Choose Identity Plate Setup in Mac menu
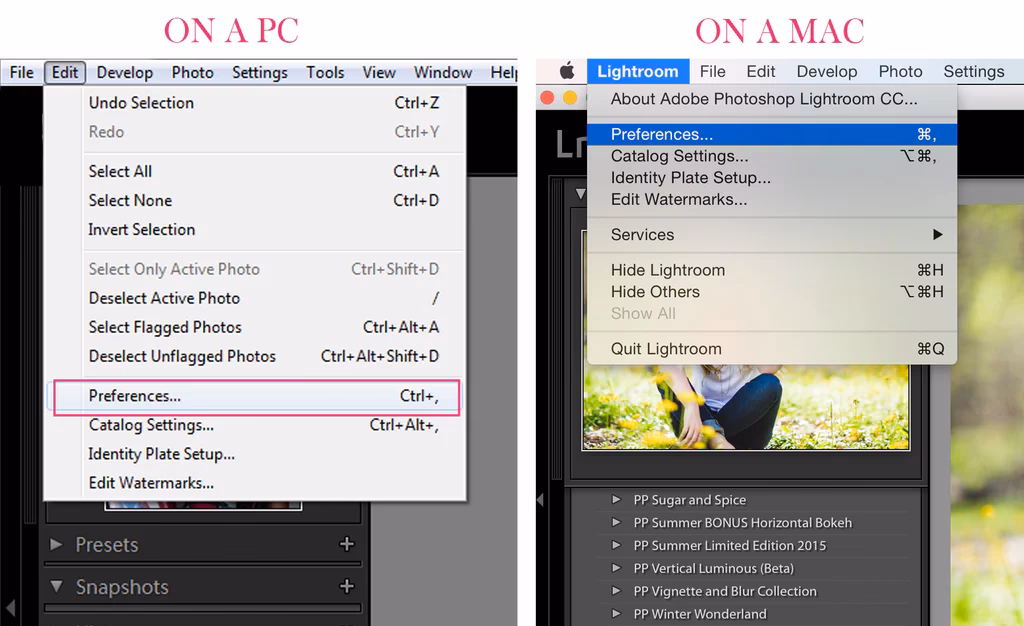Image resolution: width=1024 pixels, height=626 pixels. click(x=772, y=178)
